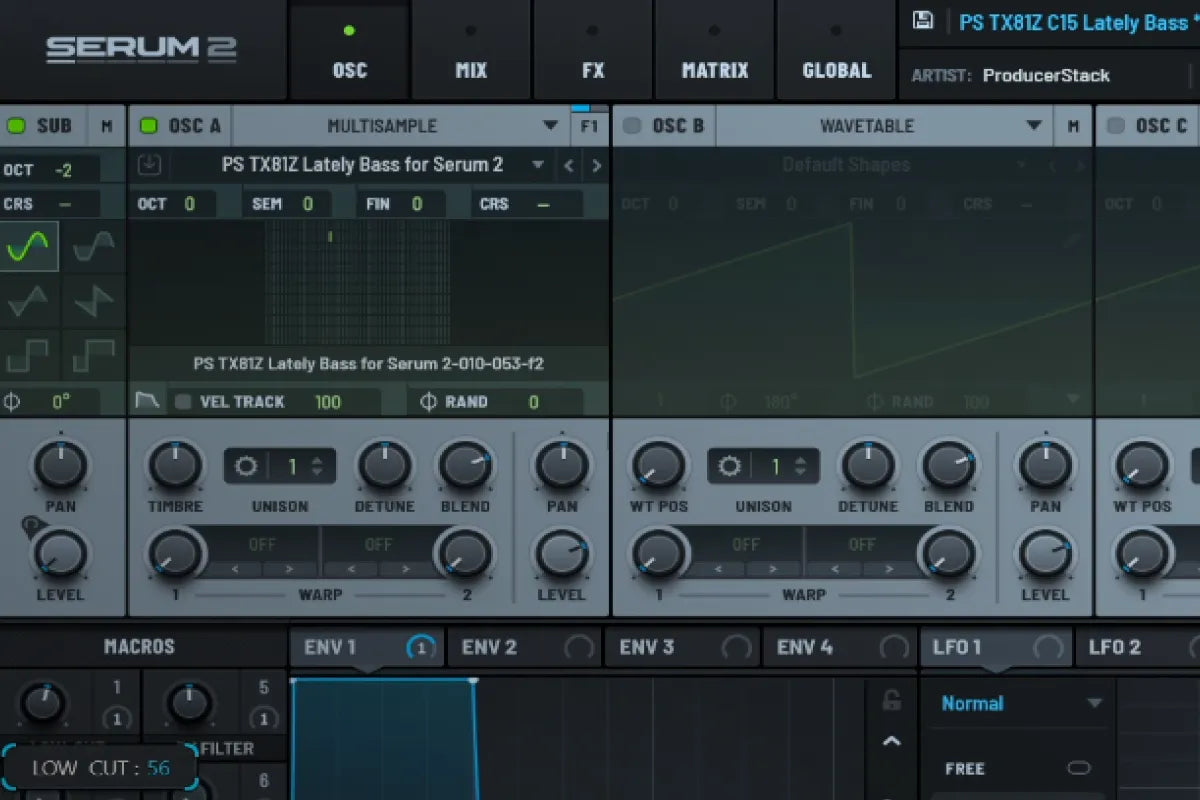Select the pulse sub oscillator wave shape

pyautogui.click(x=93, y=355)
